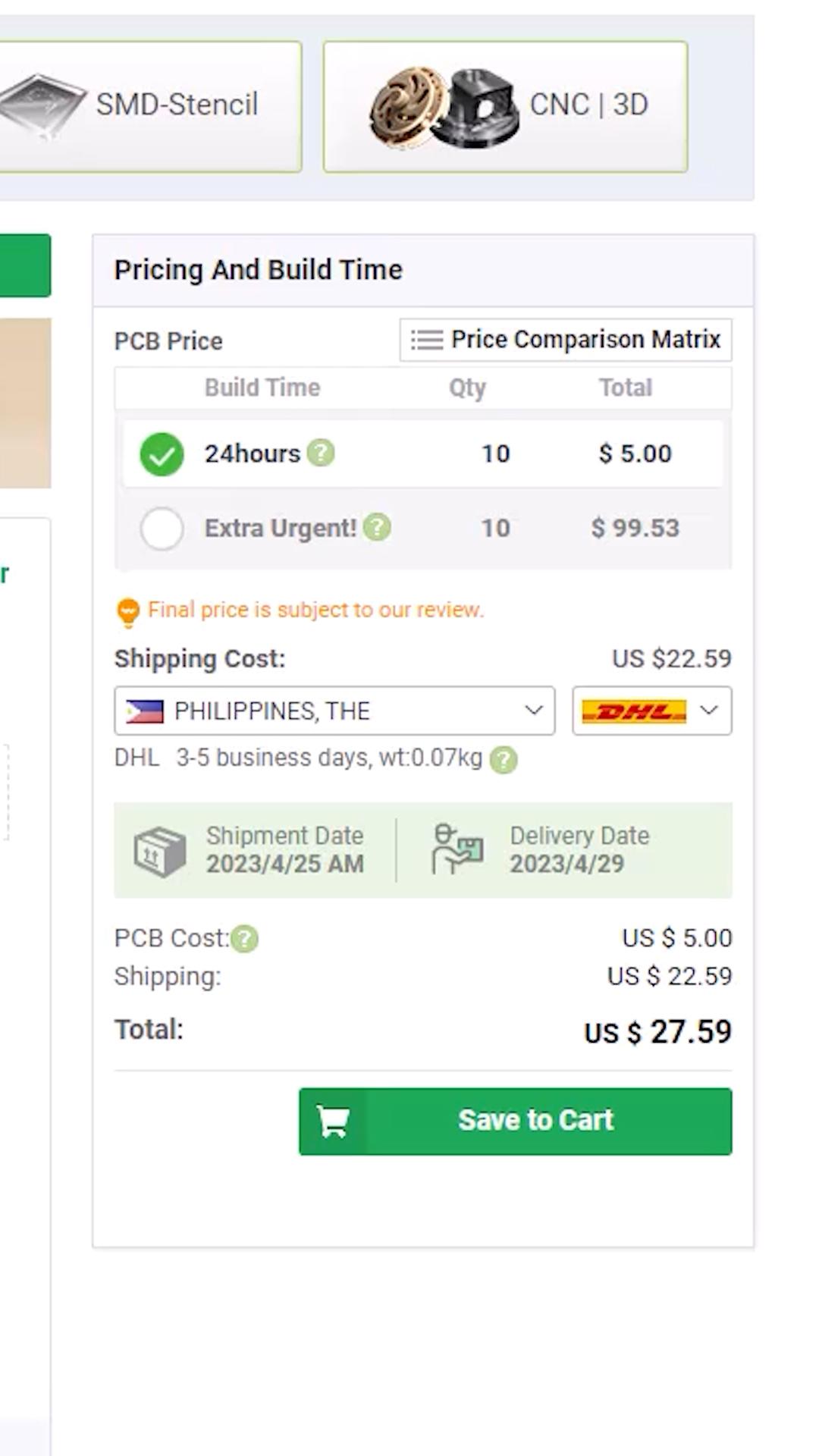Open the Price Comparison Matrix
Image resolution: width=819 pixels, height=1456 pixels.
coord(566,340)
